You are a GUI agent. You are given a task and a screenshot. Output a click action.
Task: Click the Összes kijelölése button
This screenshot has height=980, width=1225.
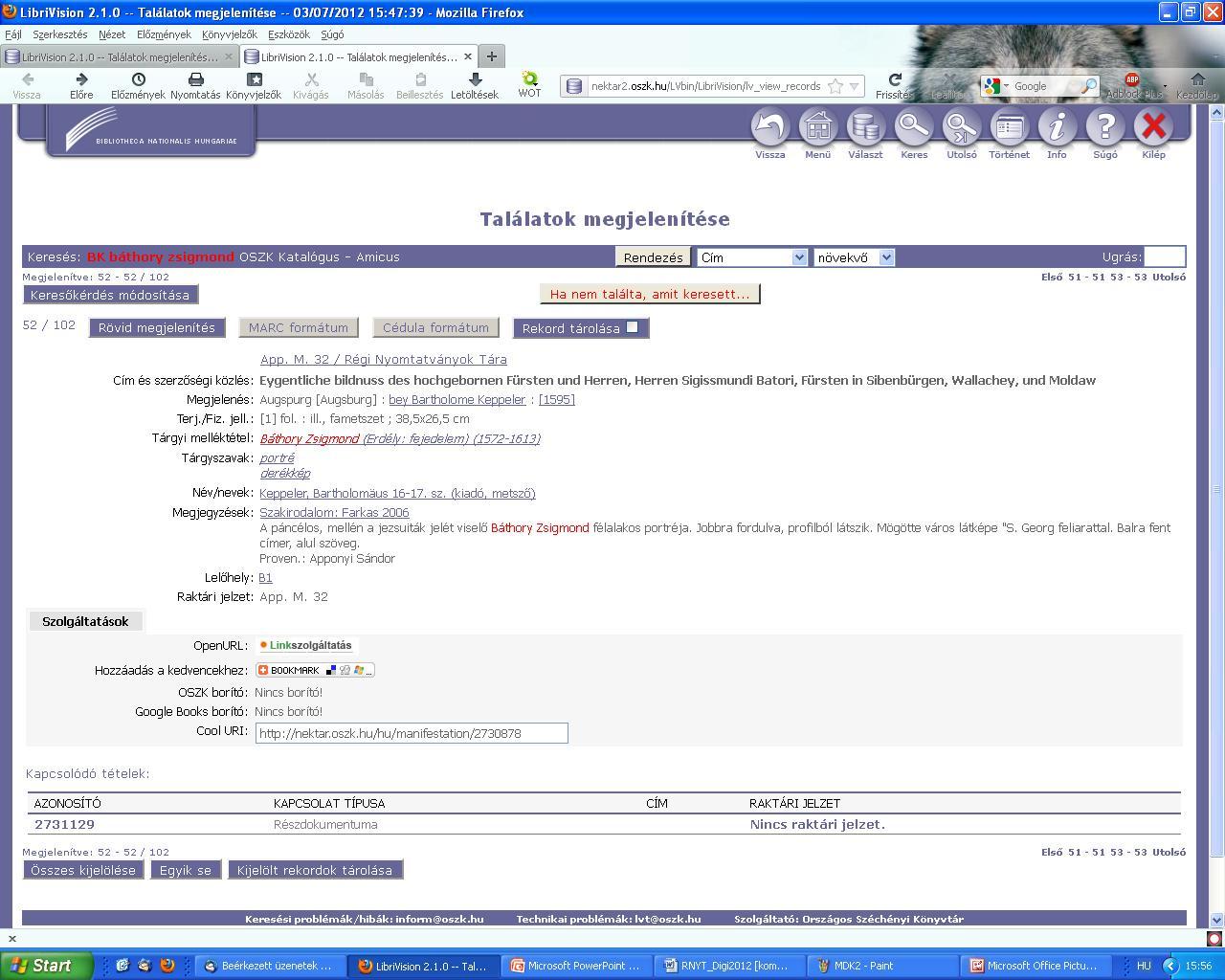pyautogui.click(x=83, y=870)
